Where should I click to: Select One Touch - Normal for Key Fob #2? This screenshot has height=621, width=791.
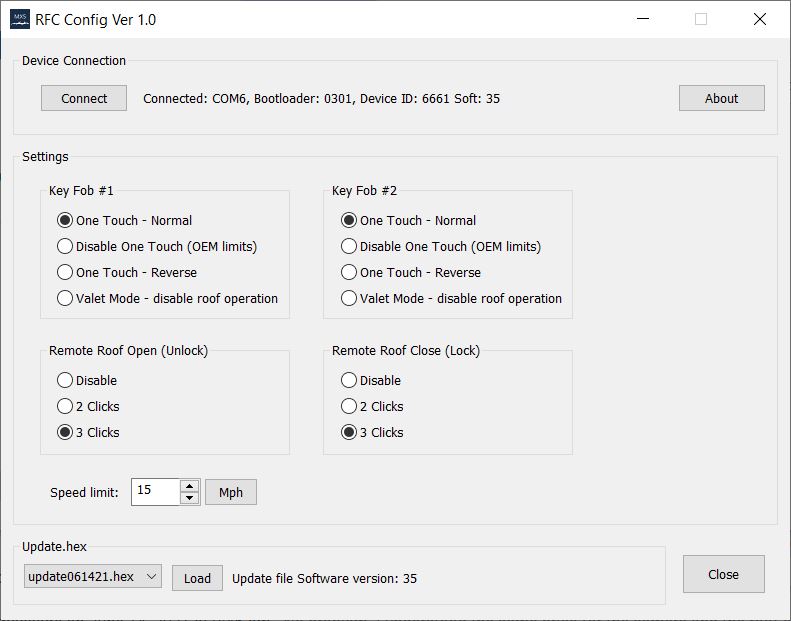pyautogui.click(x=349, y=220)
